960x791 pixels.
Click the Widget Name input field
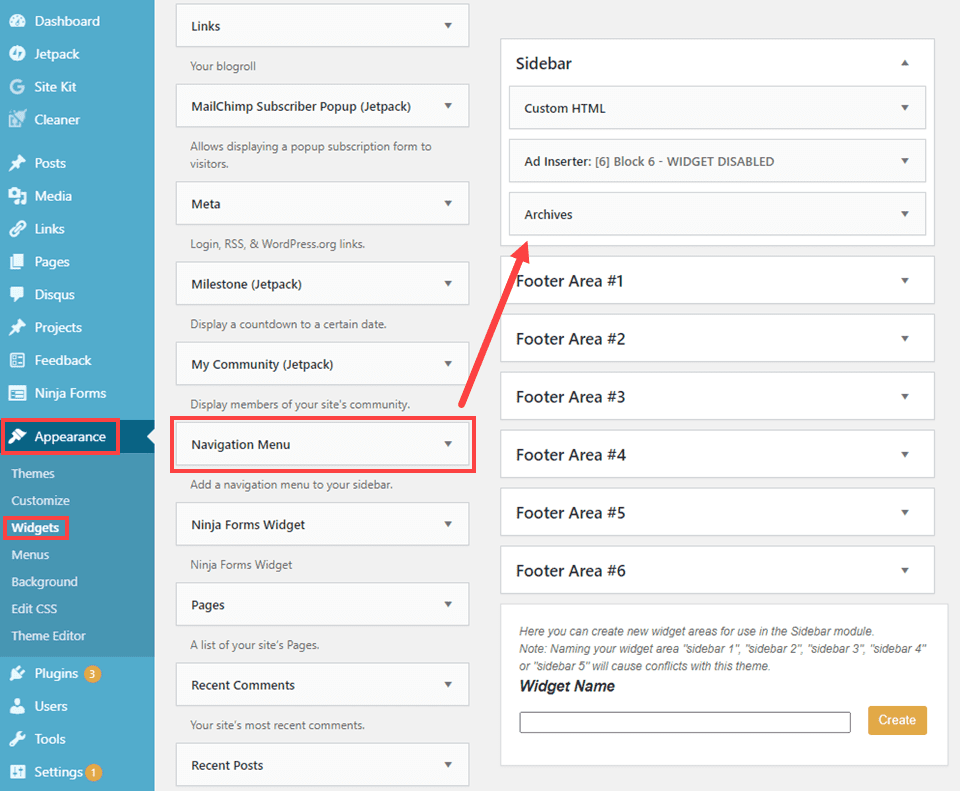point(684,720)
